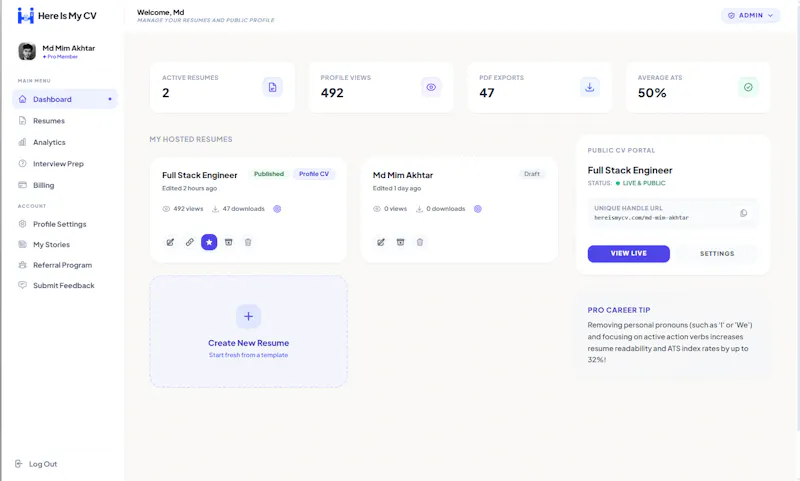Image resolution: width=800 pixels, height=481 pixels.
Task: Click the PDF Exports 47 value
Action: (x=487, y=93)
